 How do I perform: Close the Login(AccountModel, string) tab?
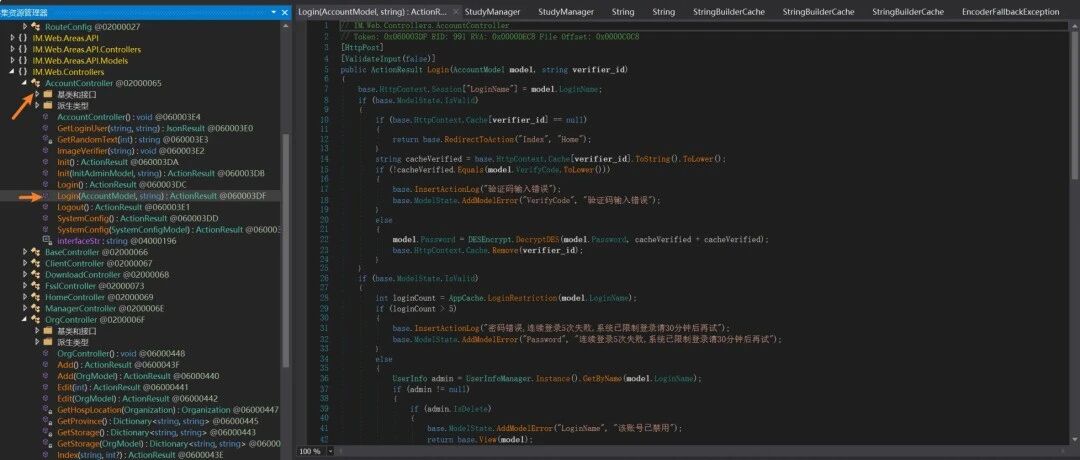point(455,12)
